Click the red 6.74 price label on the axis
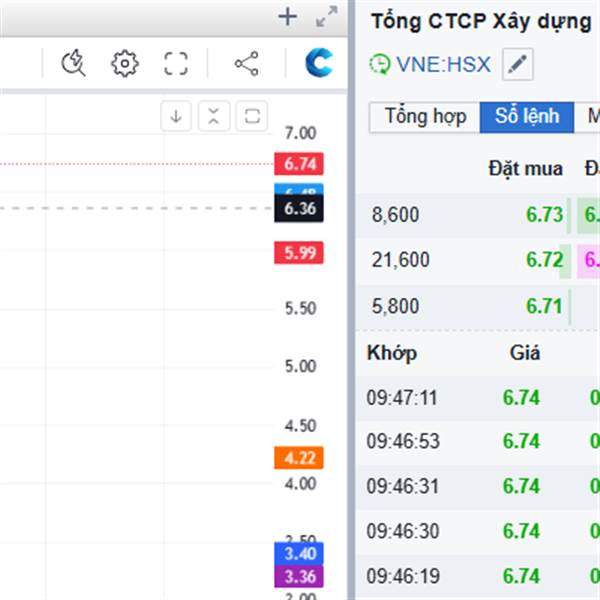Screen dimensions: 600x600 299,164
